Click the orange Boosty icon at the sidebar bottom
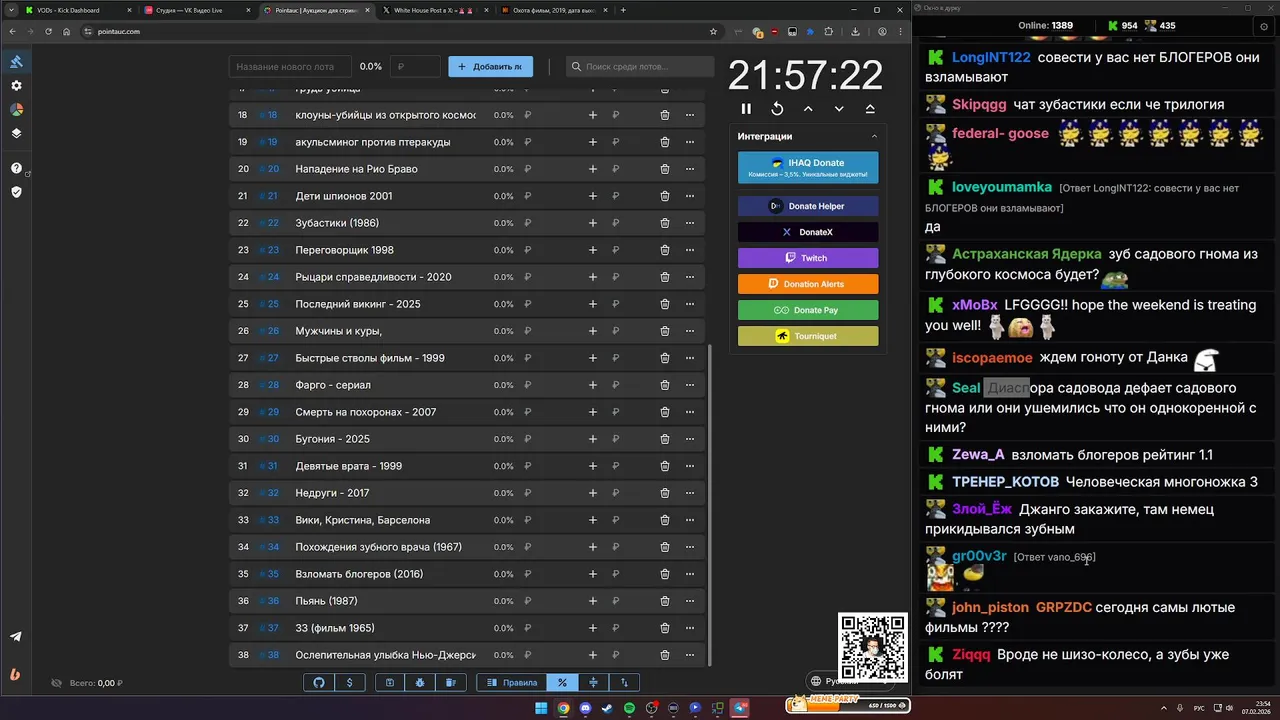This screenshot has width=1280, height=720. [15, 674]
